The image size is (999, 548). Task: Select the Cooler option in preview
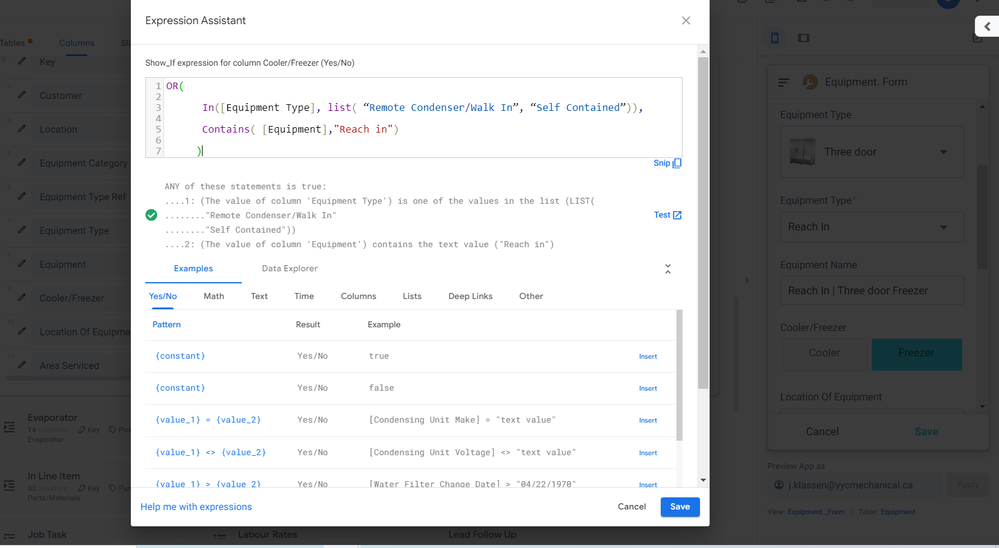point(825,353)
